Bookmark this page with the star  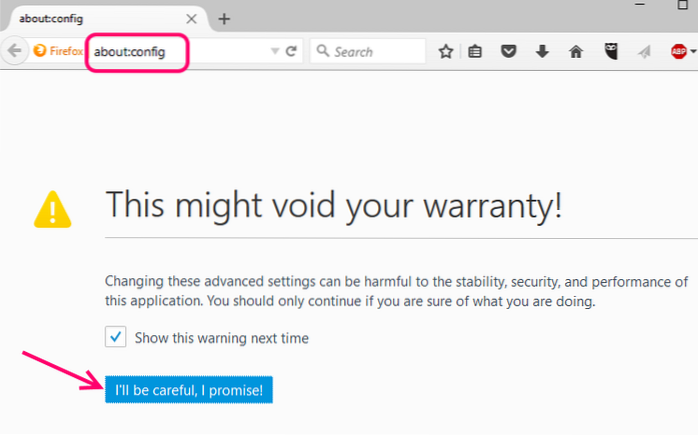pos(446,51)
